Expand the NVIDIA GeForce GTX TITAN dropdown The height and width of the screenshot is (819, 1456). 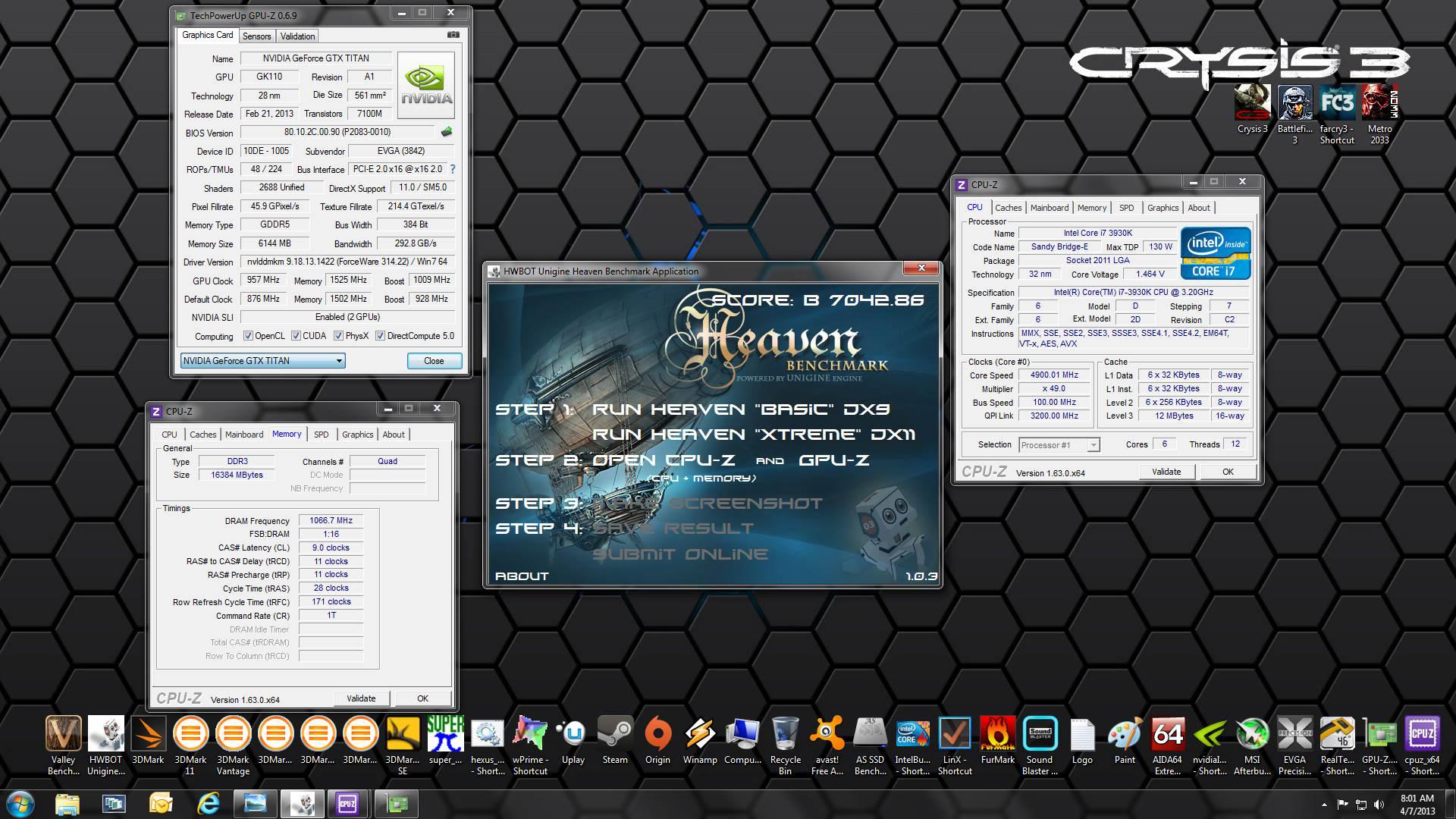262,361
